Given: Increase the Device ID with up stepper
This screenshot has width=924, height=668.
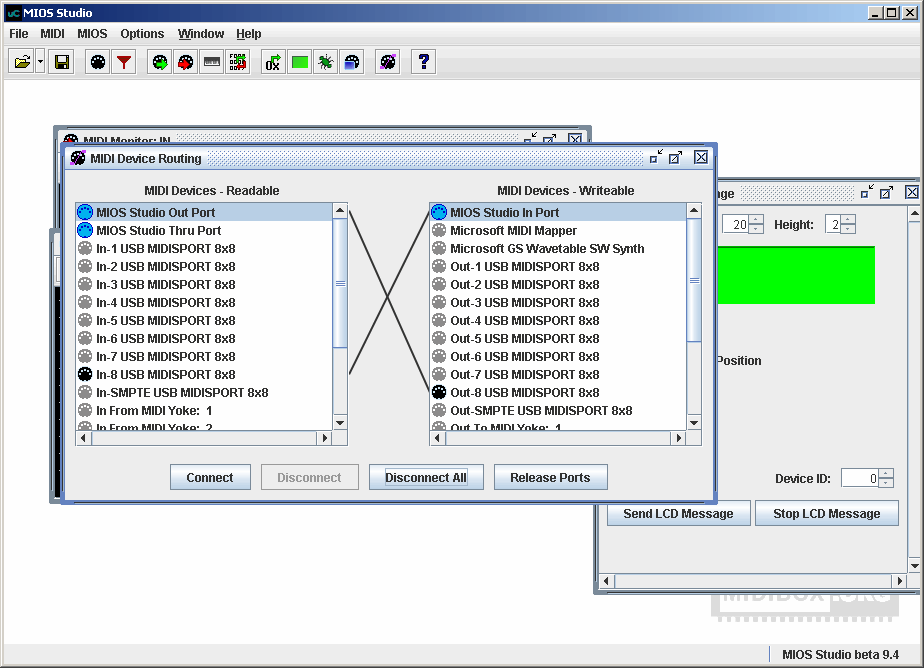Looking at the screenshot, I should coord(886,473).
